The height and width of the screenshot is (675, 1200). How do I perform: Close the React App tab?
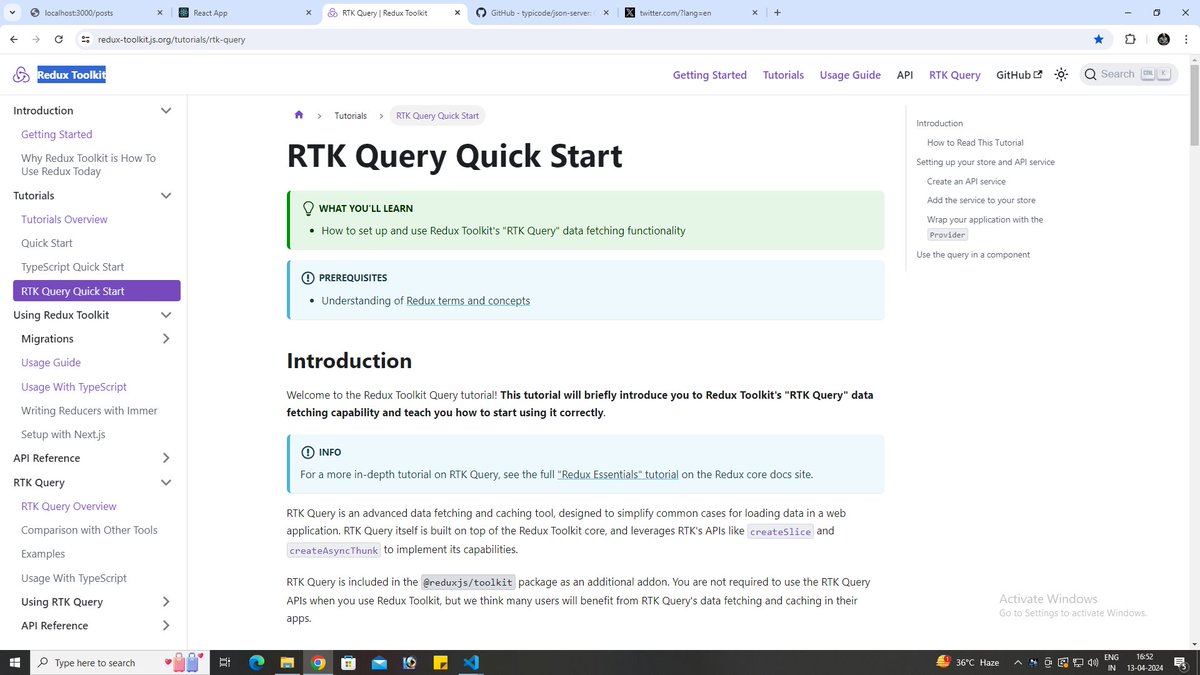tap(307, 13)
